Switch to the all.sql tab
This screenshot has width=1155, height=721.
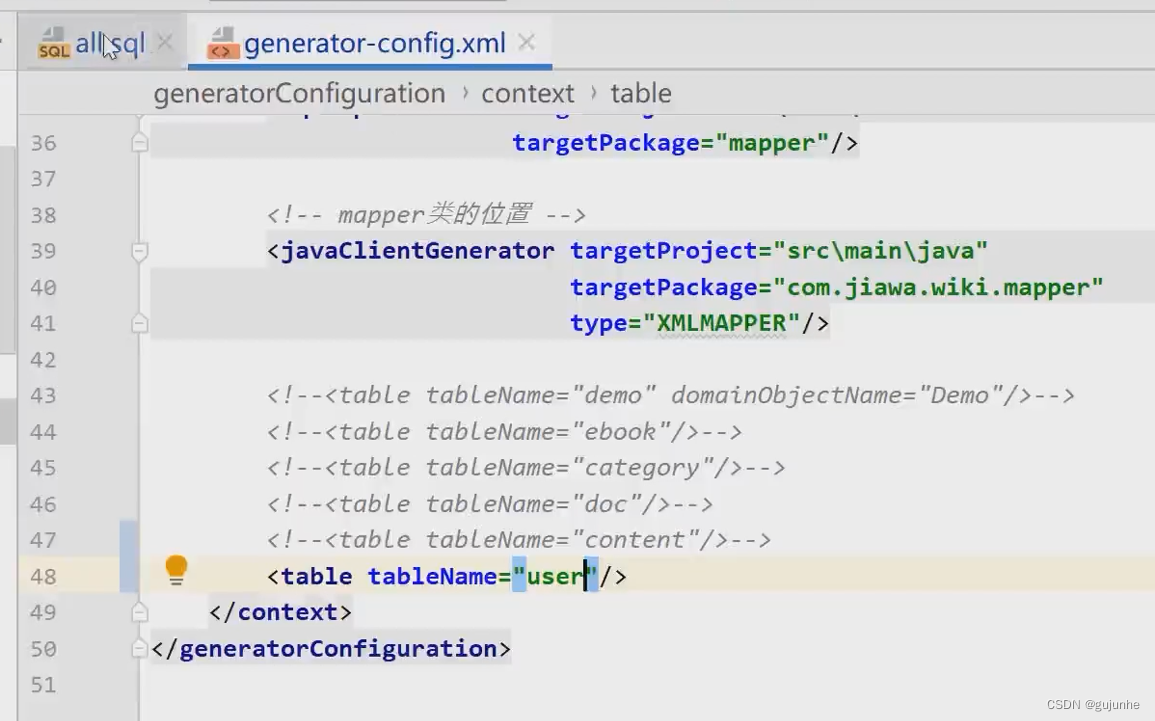[x=110, y=43]
